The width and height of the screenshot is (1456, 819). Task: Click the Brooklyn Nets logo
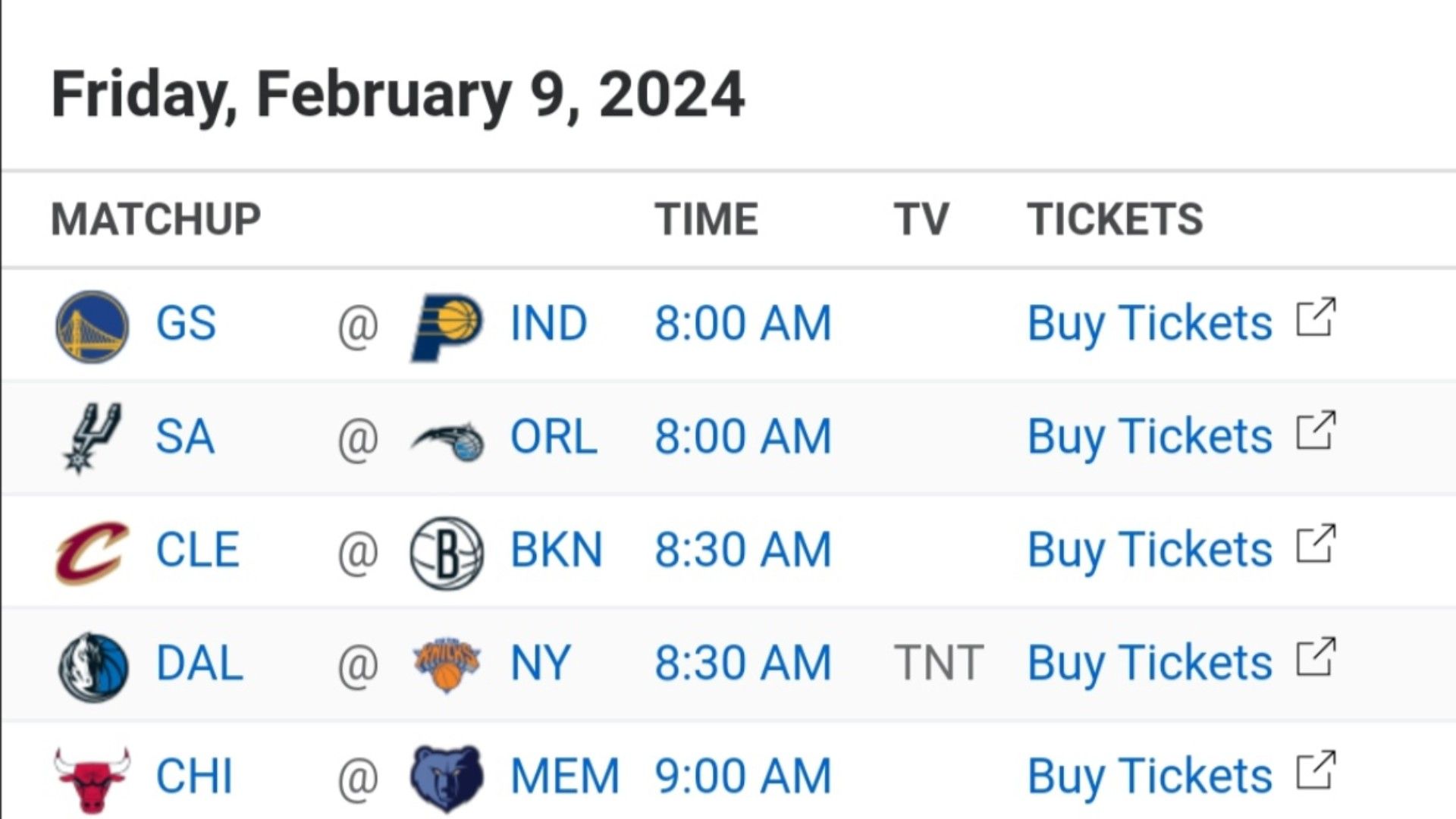447,553
